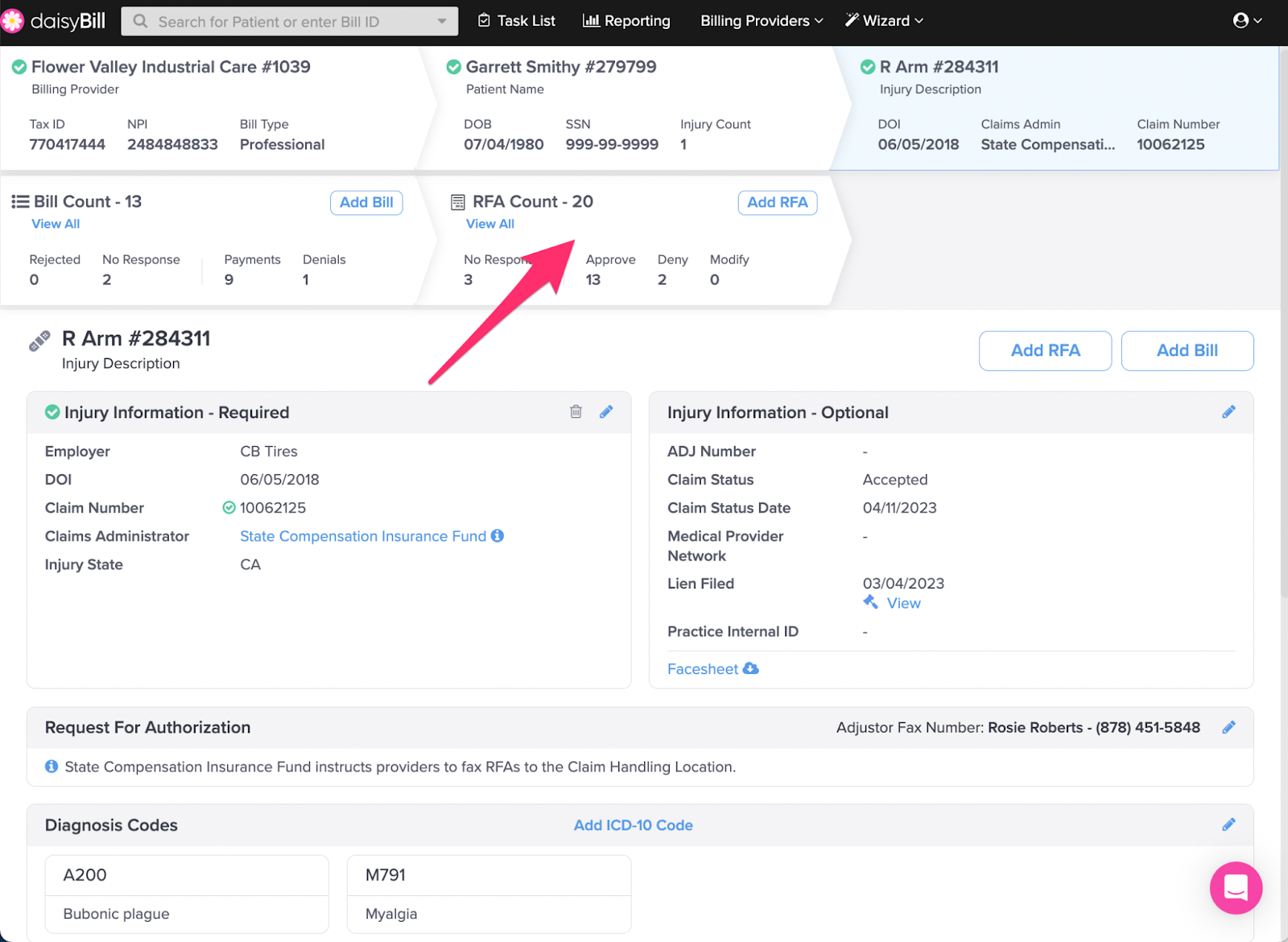Click the green check beside R Arm #284311 header
The image size is (1288, 942).
coord(868,67)
